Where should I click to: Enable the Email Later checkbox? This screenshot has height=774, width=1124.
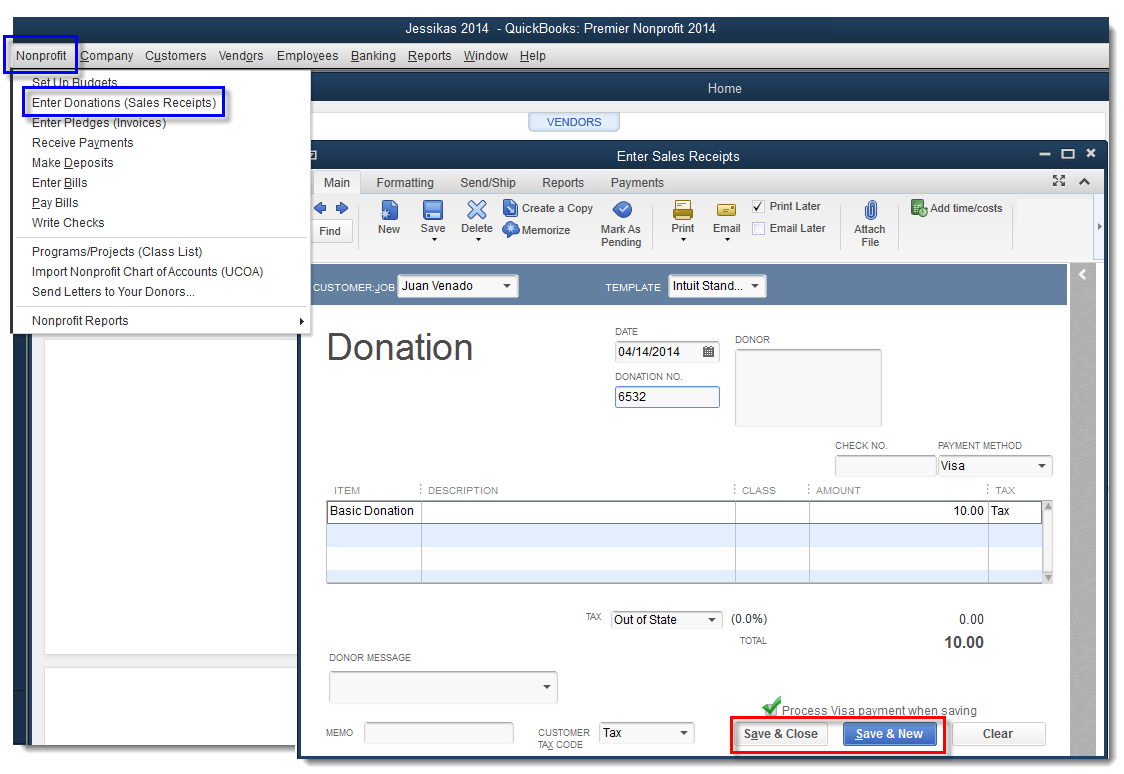(758, 229)
